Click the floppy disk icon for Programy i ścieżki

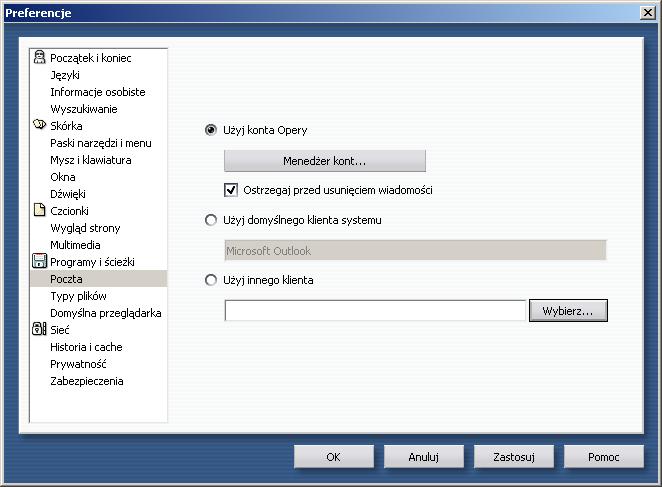pyautogui.click(x=40, y=262)
